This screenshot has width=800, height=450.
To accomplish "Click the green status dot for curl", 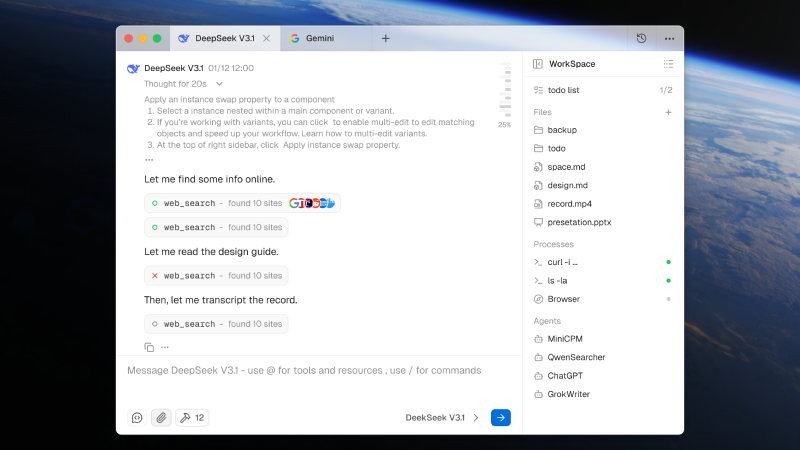I will [668, 262].
